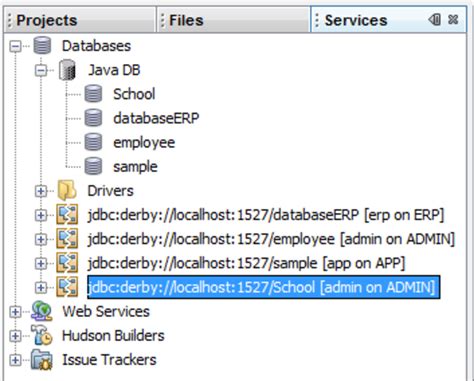Click the Drivers folder icon
Viewport: 474px width, 381px height.
67,190
